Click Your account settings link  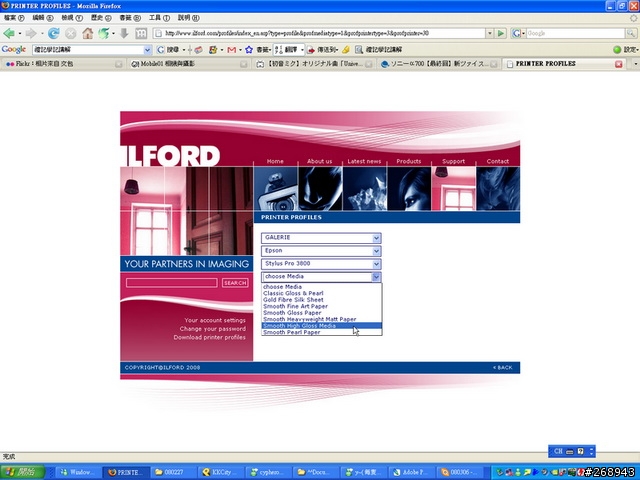click(215, 320)
